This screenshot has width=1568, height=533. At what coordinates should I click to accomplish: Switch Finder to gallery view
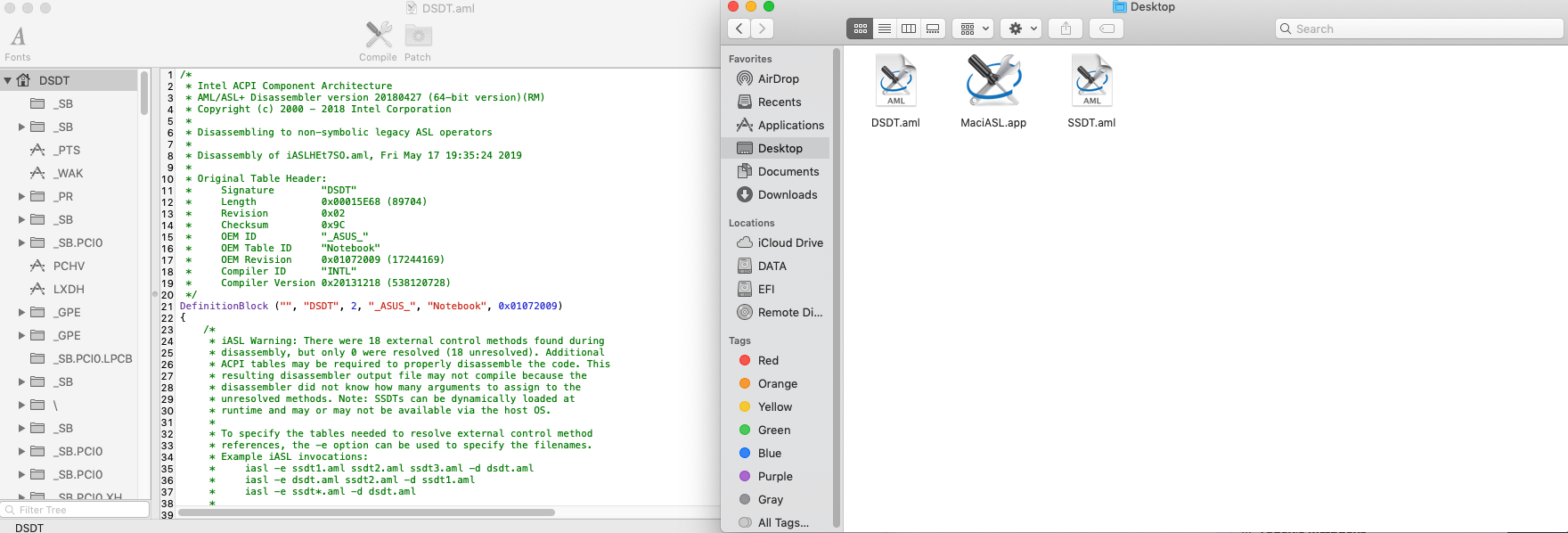933,29
